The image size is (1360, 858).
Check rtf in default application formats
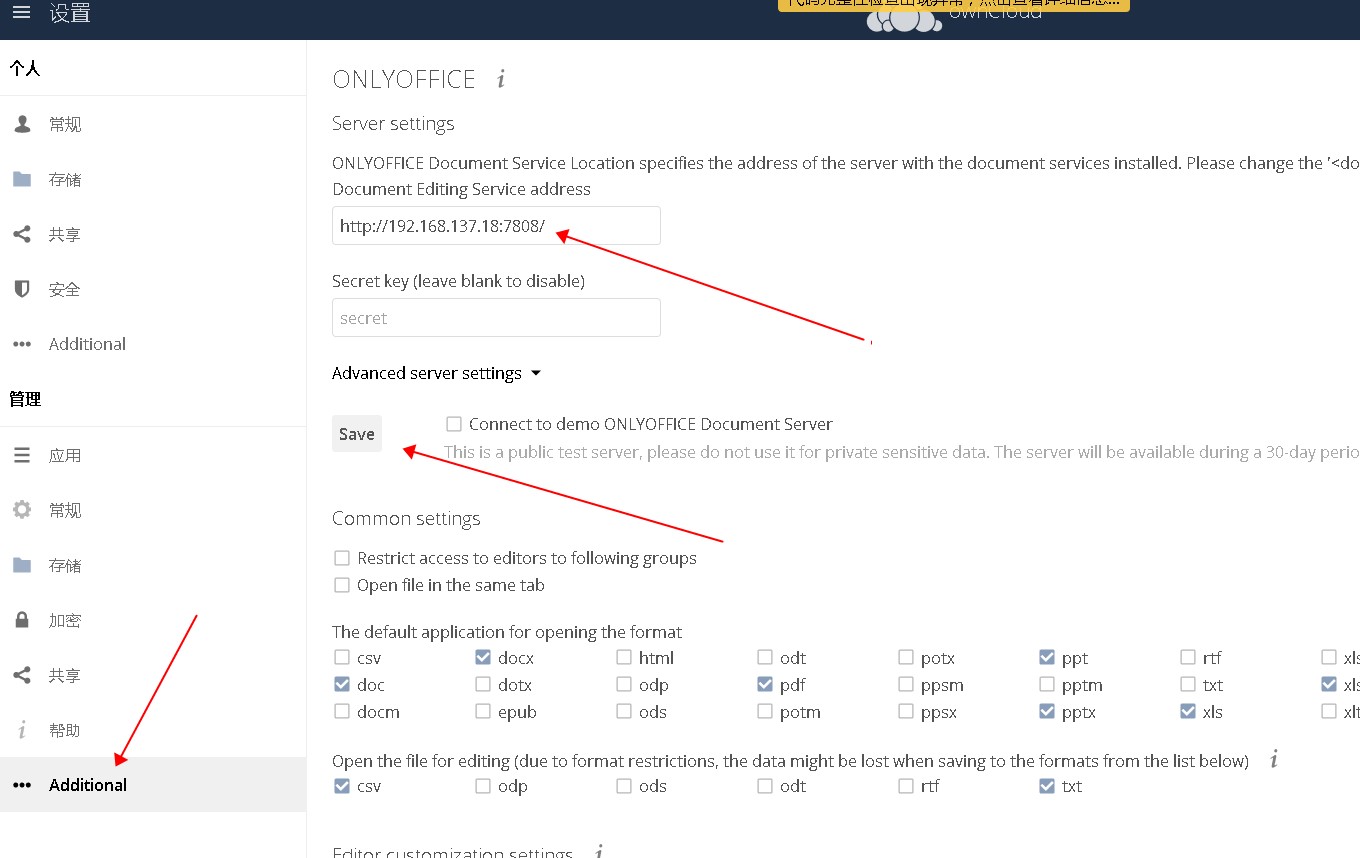click(1188, 658)
